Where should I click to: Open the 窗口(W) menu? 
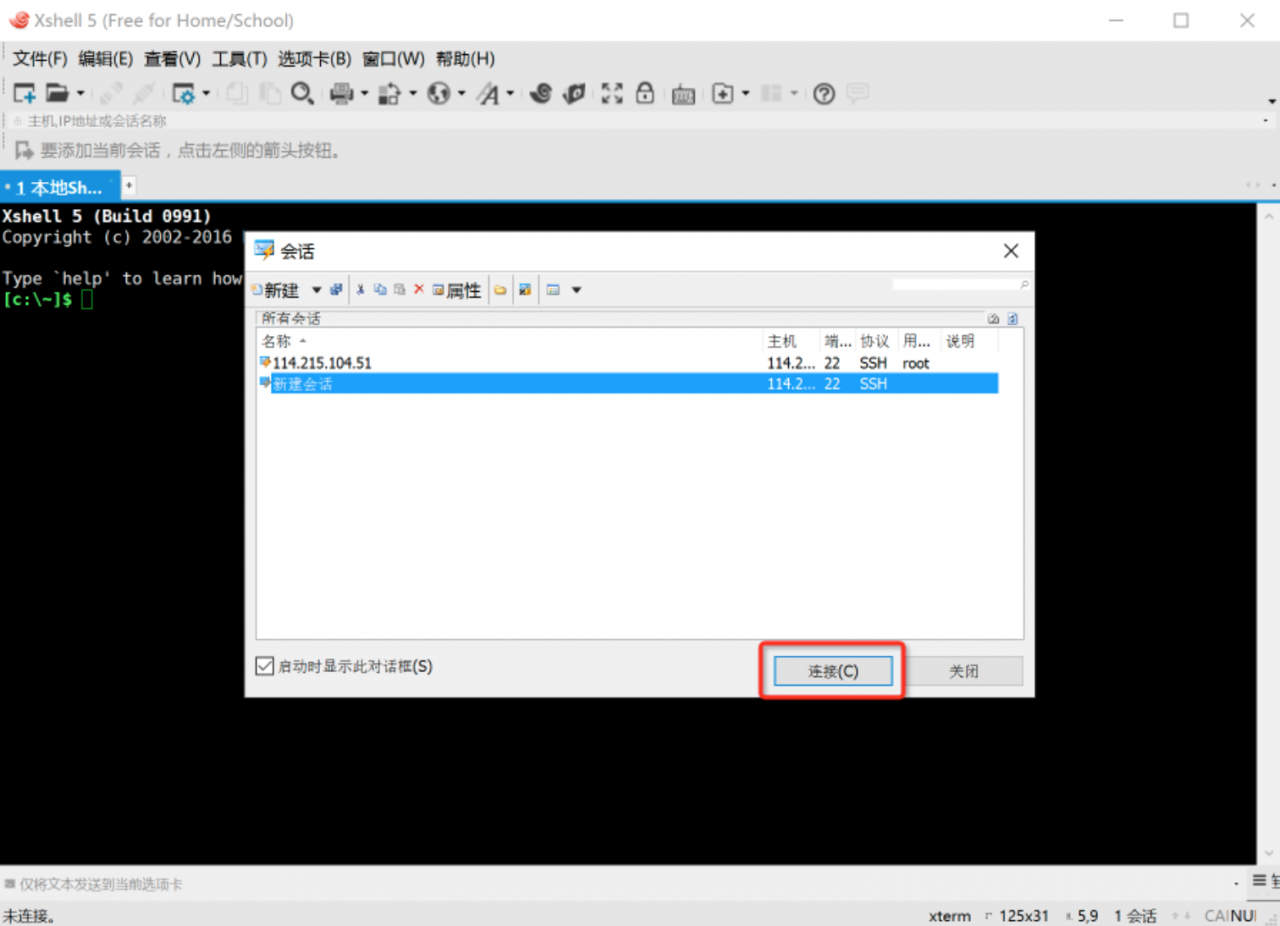click(394, 59)
